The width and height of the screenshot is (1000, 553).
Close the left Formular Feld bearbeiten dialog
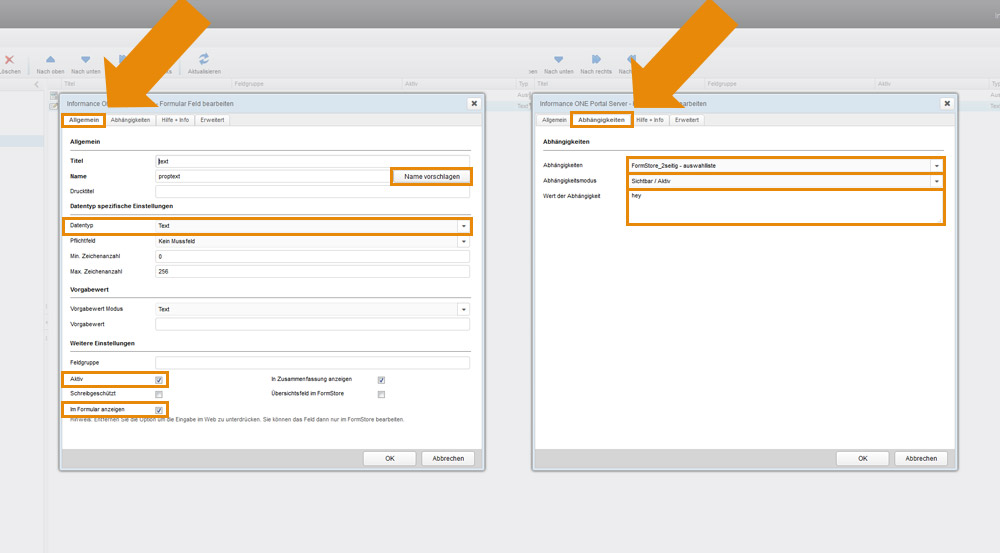(x=473, y=103)
